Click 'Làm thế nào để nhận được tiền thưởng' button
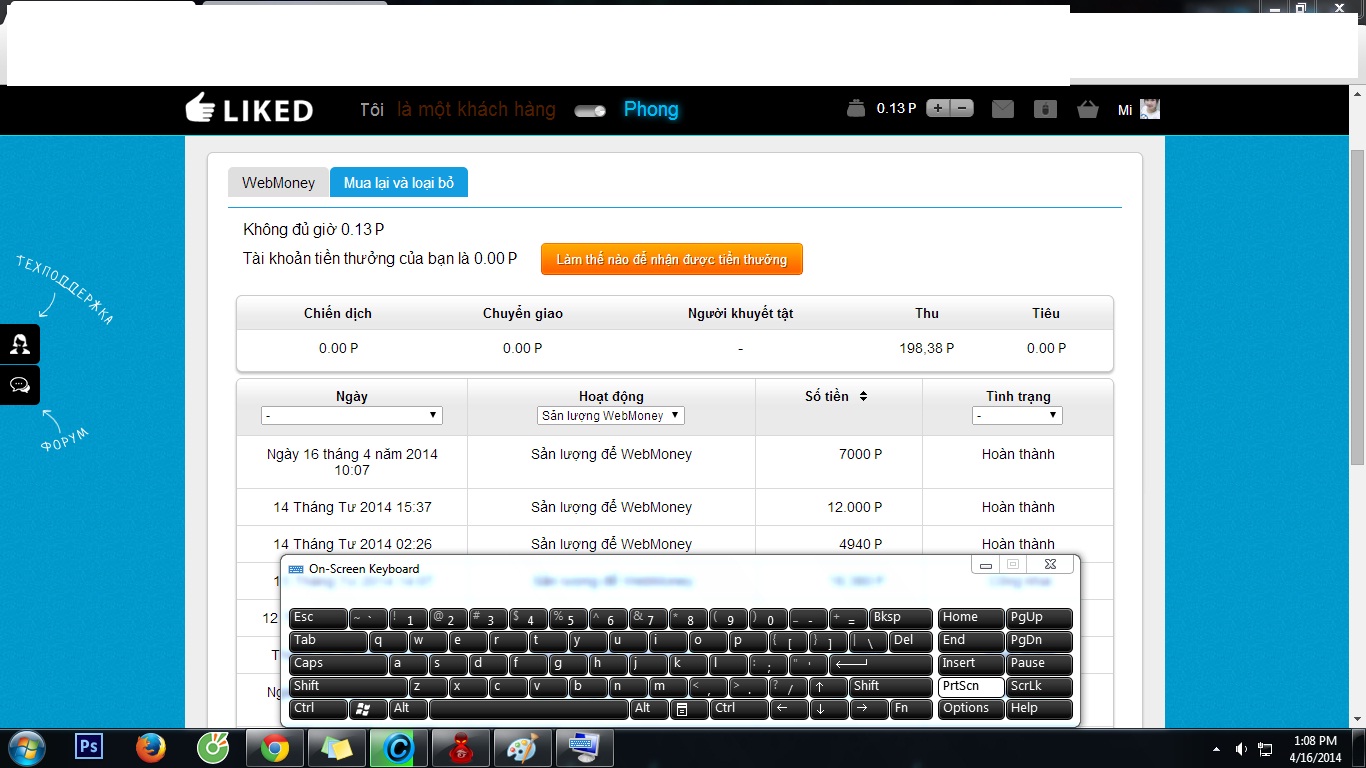Screen dimensions: 1366x768 [x=672, y=259]
